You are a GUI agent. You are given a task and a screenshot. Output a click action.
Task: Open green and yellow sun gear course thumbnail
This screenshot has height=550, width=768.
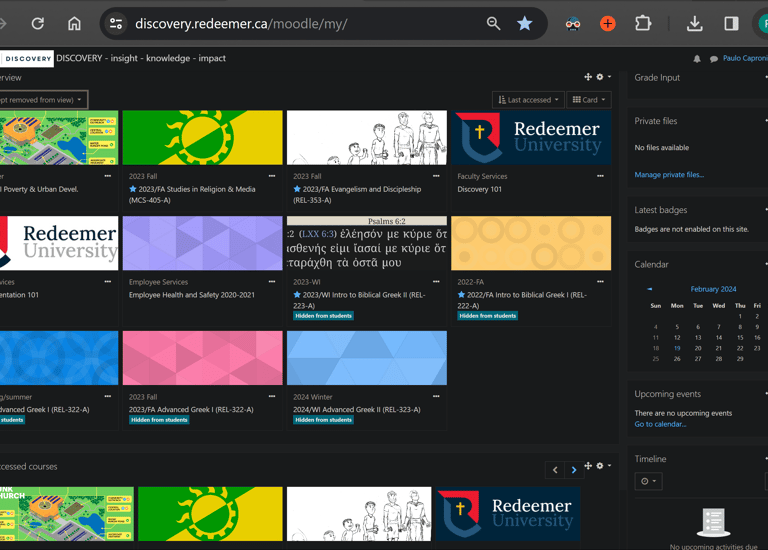(203, 138)
